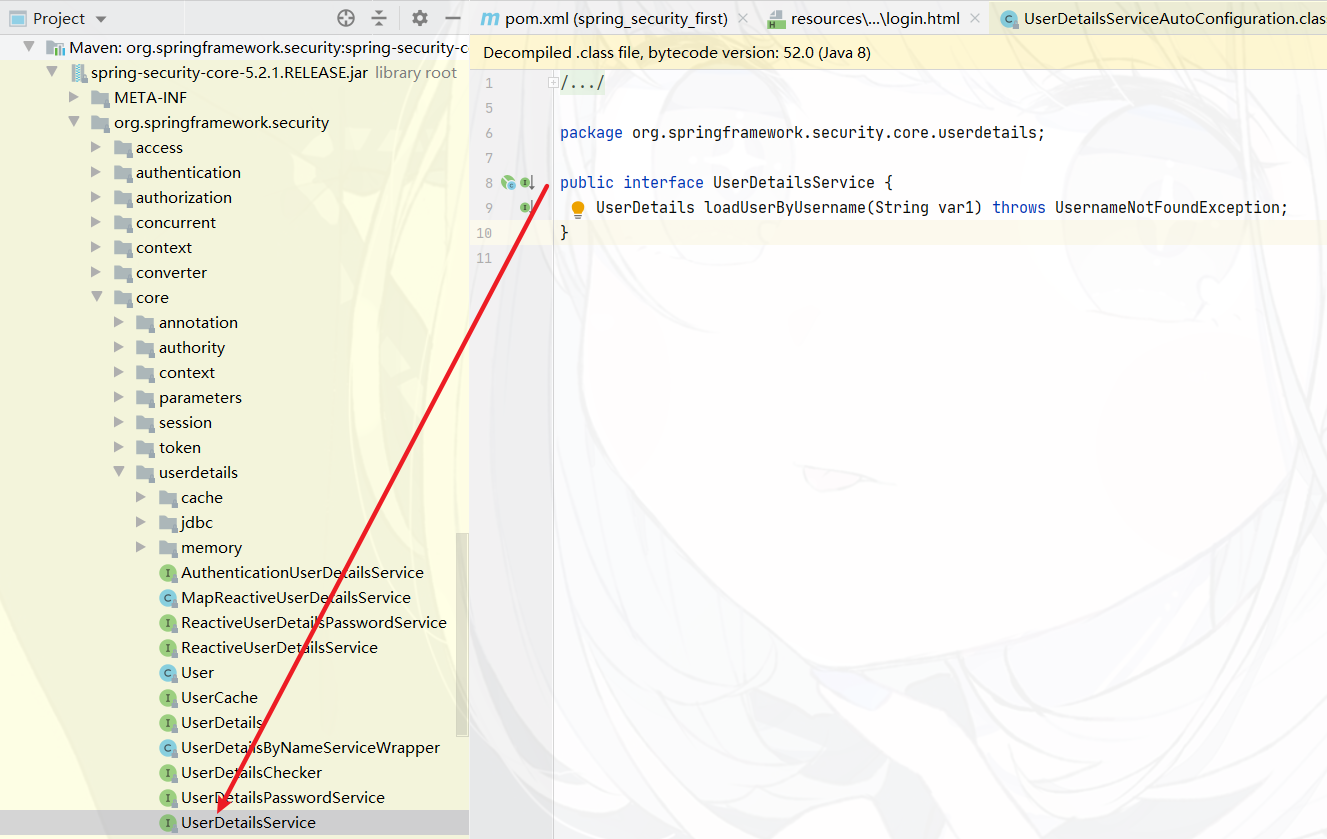The height and width of the screenshot is (839, 1327).
Task: Expand the memory package
Action: pos(141,547)
